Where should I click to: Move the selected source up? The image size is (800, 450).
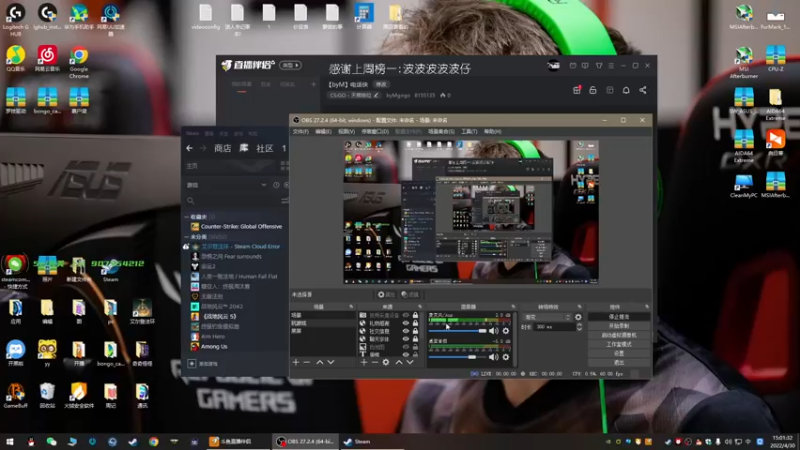pyautogui.click(x=399, y=362)
